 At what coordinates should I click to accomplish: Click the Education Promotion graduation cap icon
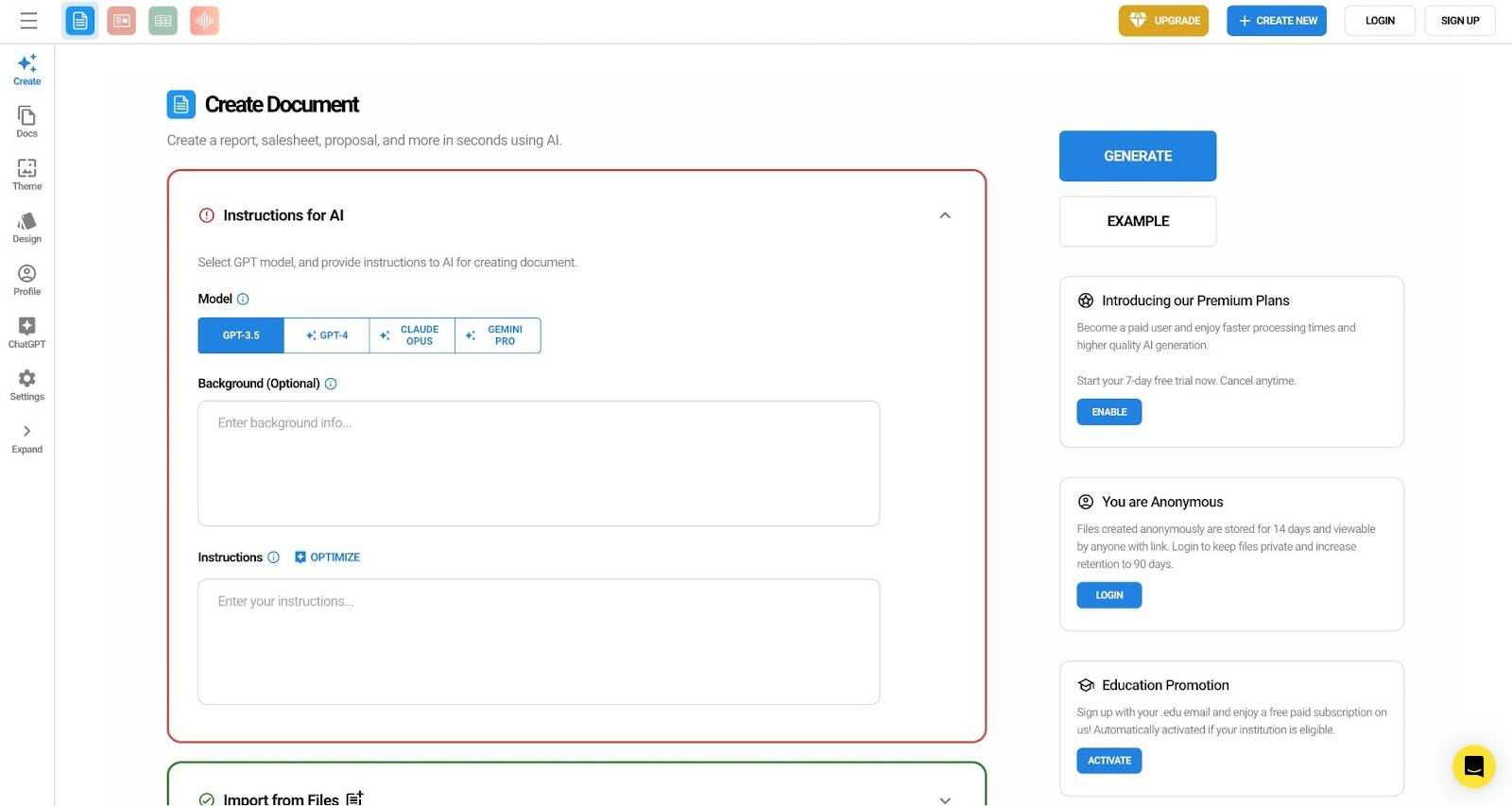point(1086,685)
